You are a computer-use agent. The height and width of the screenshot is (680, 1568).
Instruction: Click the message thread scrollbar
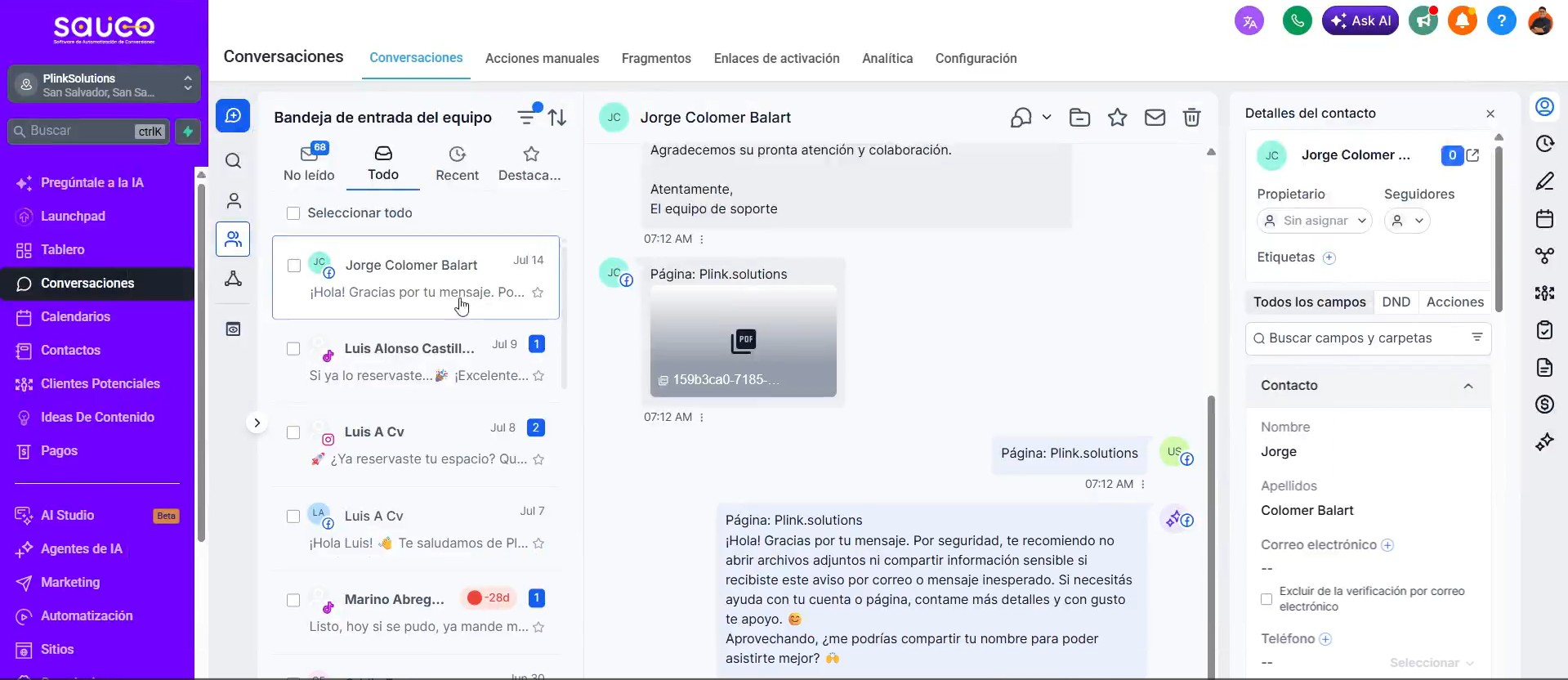[x=1211, y=535]
